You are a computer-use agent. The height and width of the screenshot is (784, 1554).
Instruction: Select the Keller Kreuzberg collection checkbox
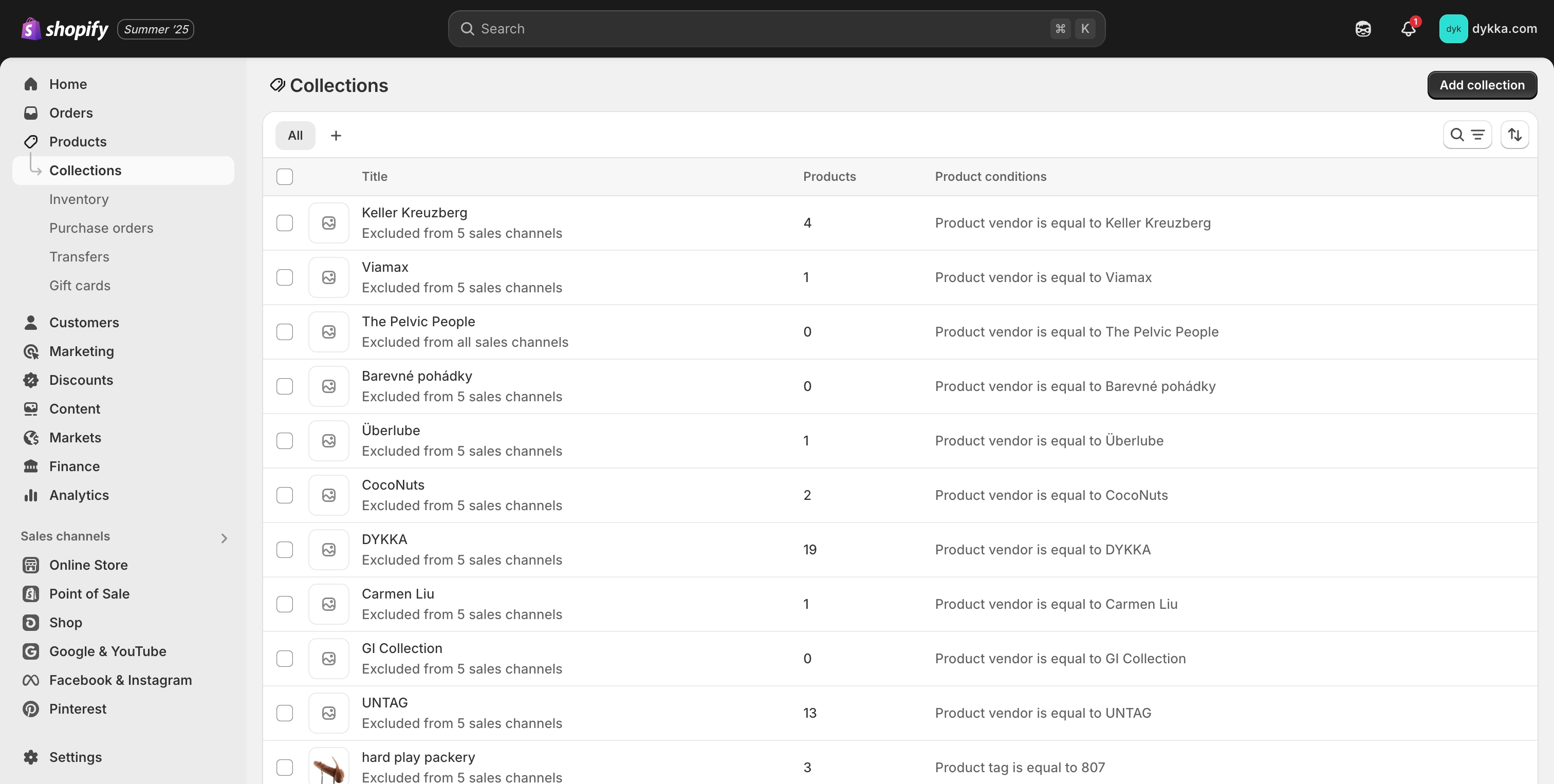tap(284, 223)
